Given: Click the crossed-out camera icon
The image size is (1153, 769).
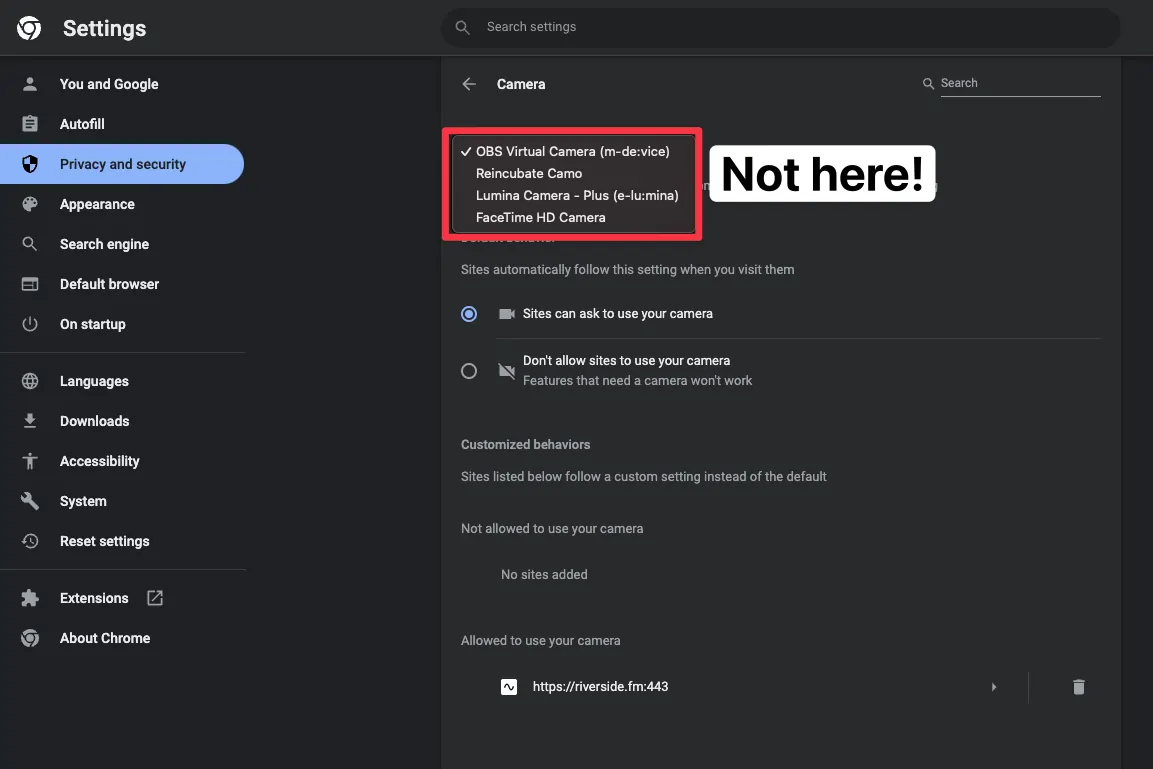Looking at the screenshot, I should [507, 371].
